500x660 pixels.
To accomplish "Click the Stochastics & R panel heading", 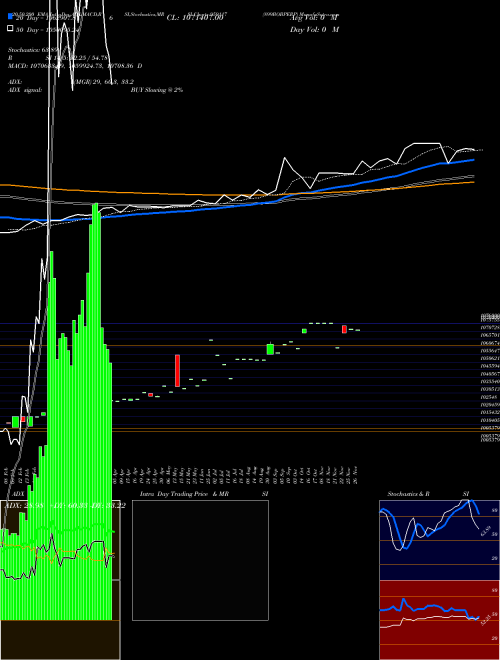I will [409, 494].
